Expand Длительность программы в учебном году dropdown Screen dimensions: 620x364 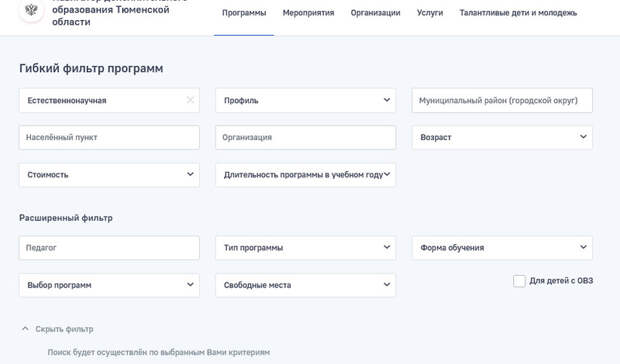coord(305,175)
